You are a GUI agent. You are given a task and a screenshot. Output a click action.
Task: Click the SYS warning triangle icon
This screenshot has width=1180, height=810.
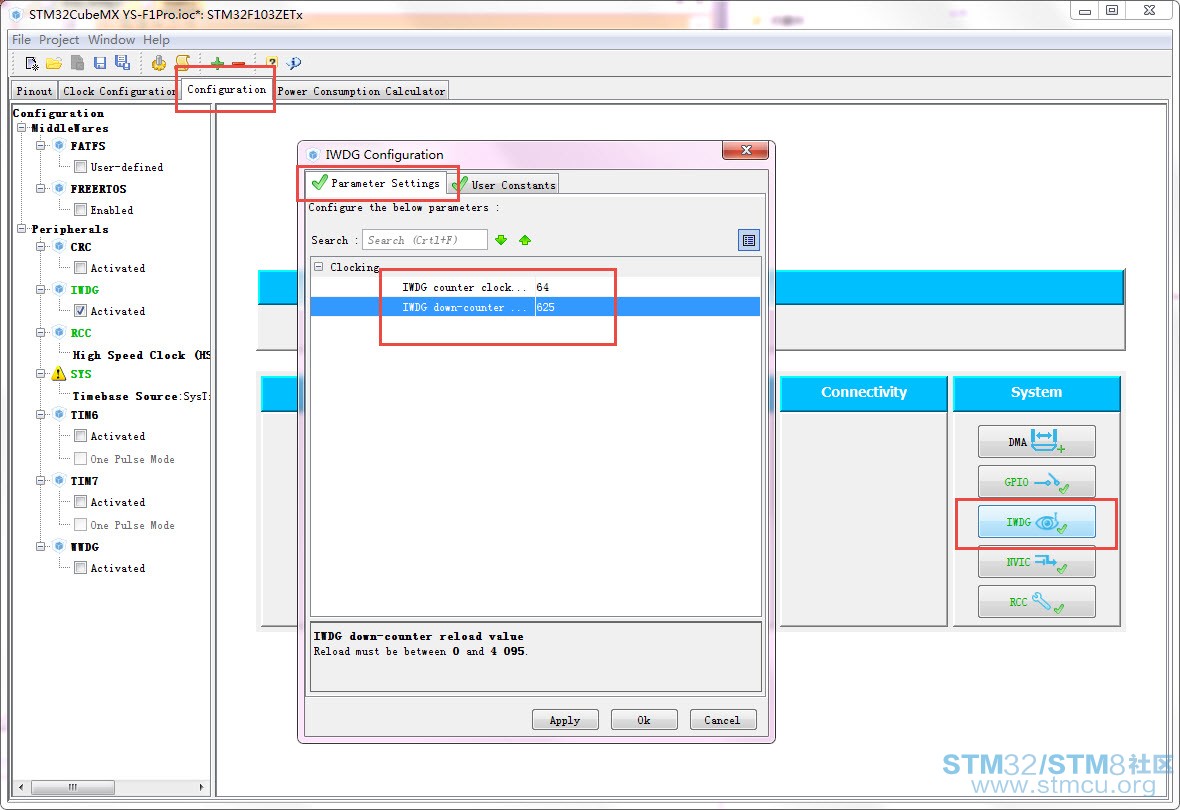point(58,374)
